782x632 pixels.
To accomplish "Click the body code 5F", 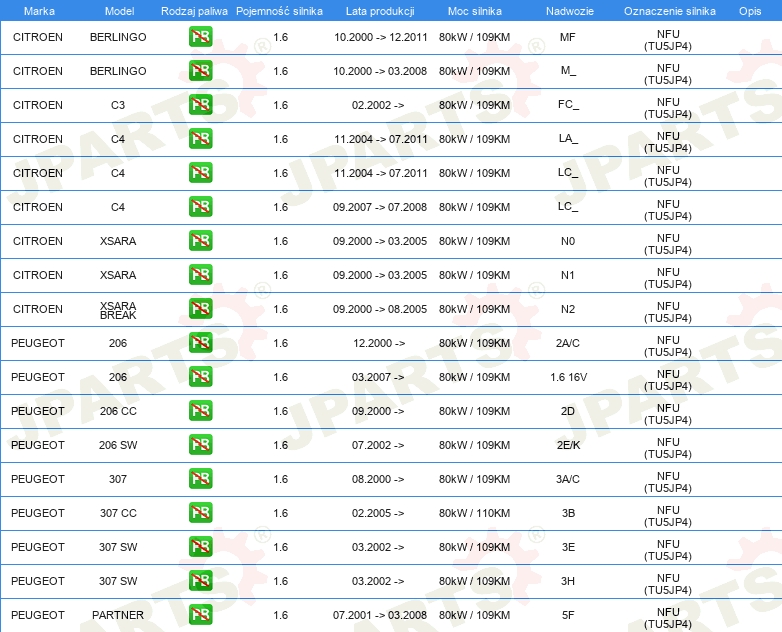I will click(x=568, y=615).
